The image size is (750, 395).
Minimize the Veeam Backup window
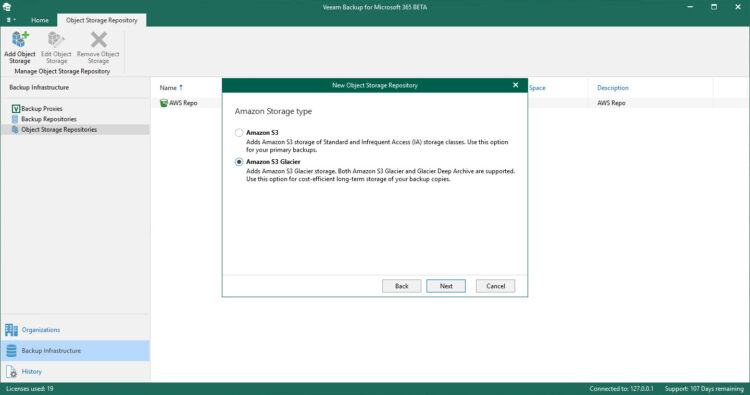point(690,7)
